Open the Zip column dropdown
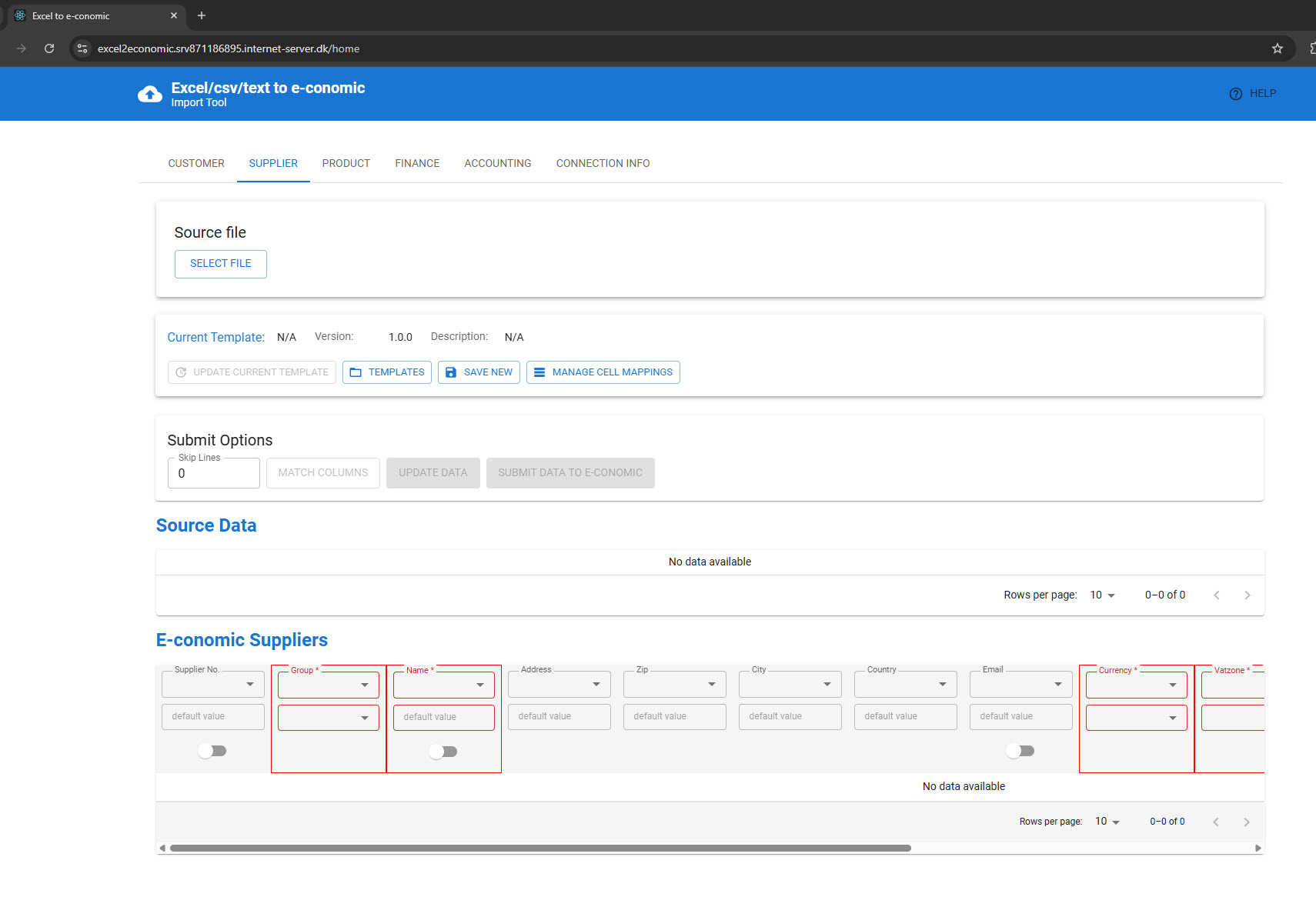This screenshot has width=1316, height=897. pos(675,684)
